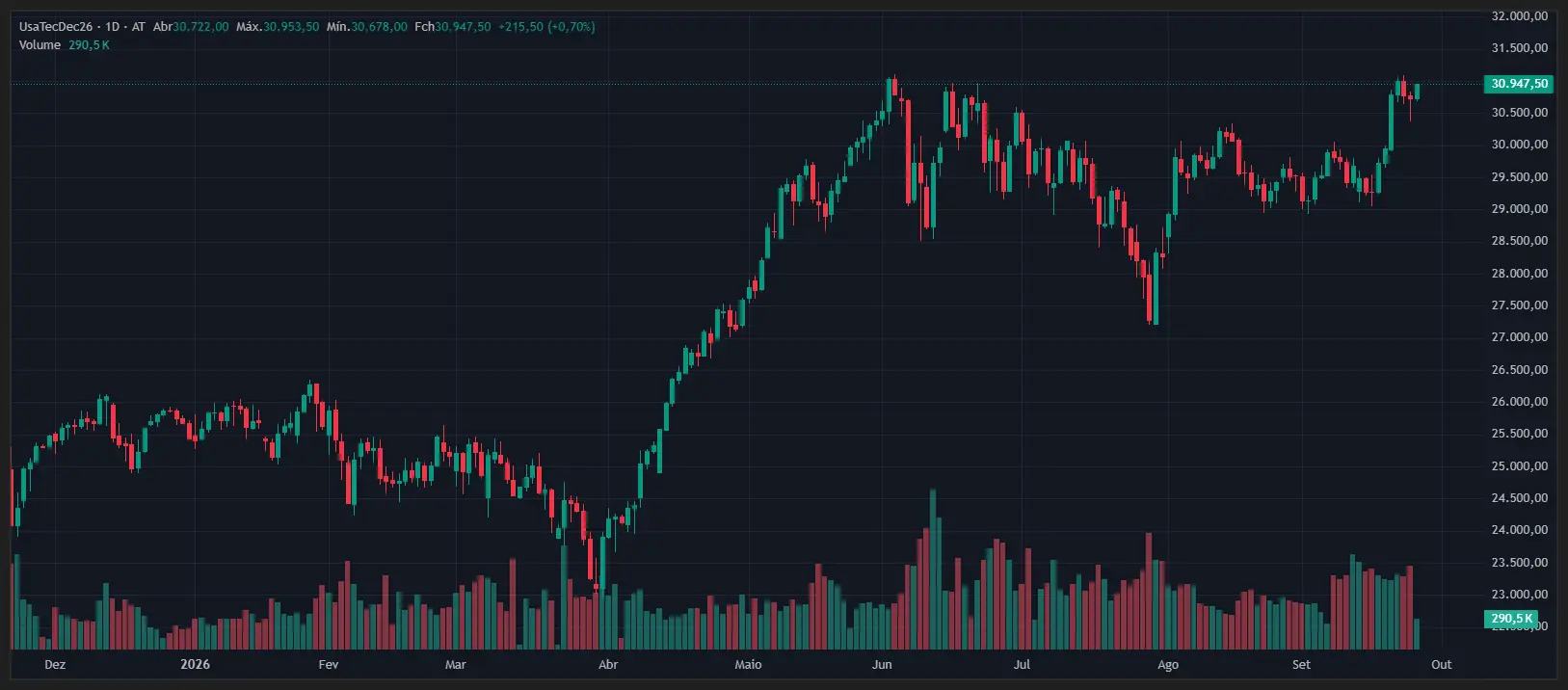This screenshot has height=690, width=1568.
Task: Click the Dez label on time axis
Action: [55, 665]
